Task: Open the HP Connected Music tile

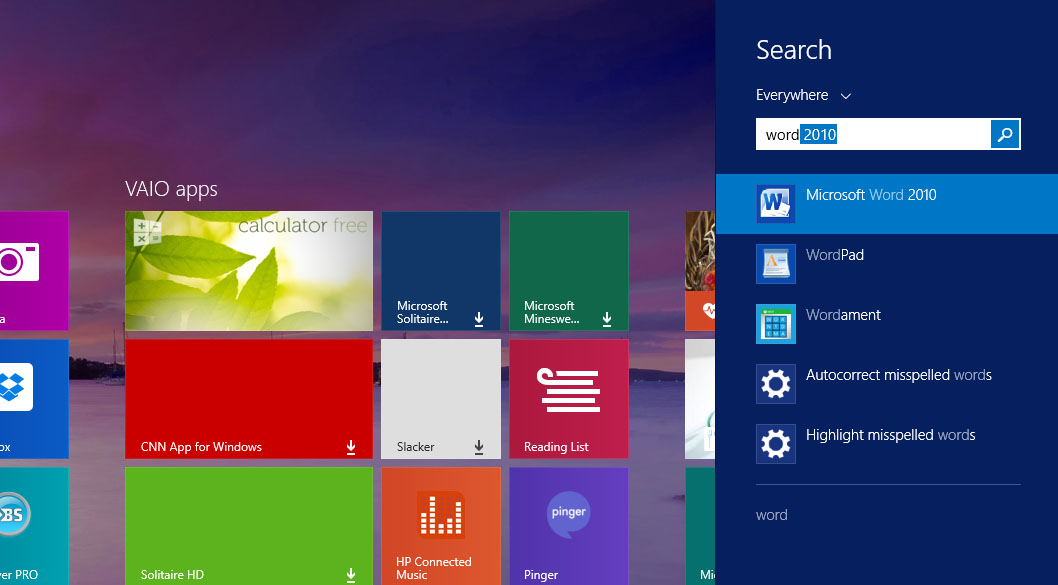Action: pos(441,526)
